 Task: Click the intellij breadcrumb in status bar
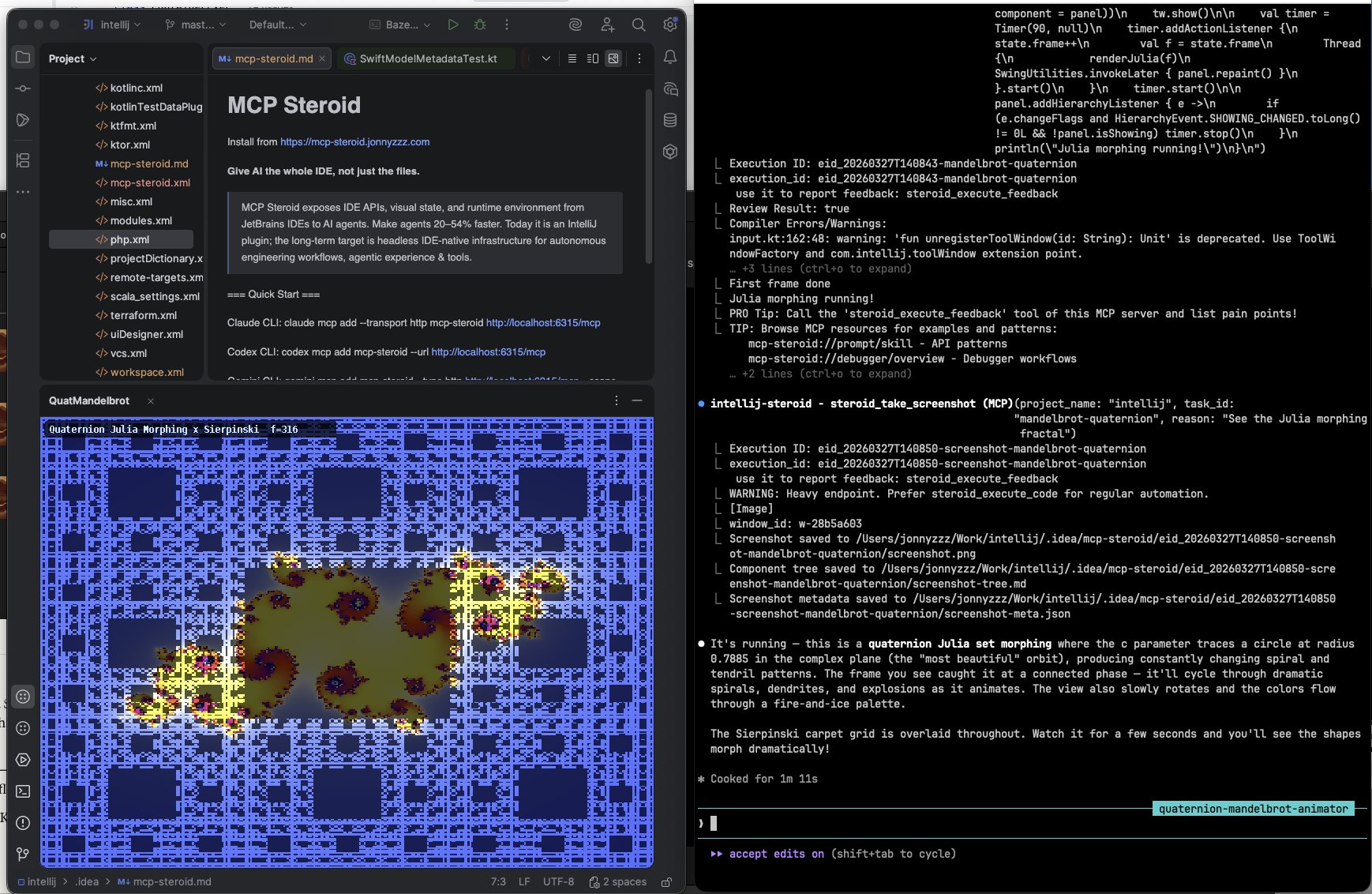(37, 881)
